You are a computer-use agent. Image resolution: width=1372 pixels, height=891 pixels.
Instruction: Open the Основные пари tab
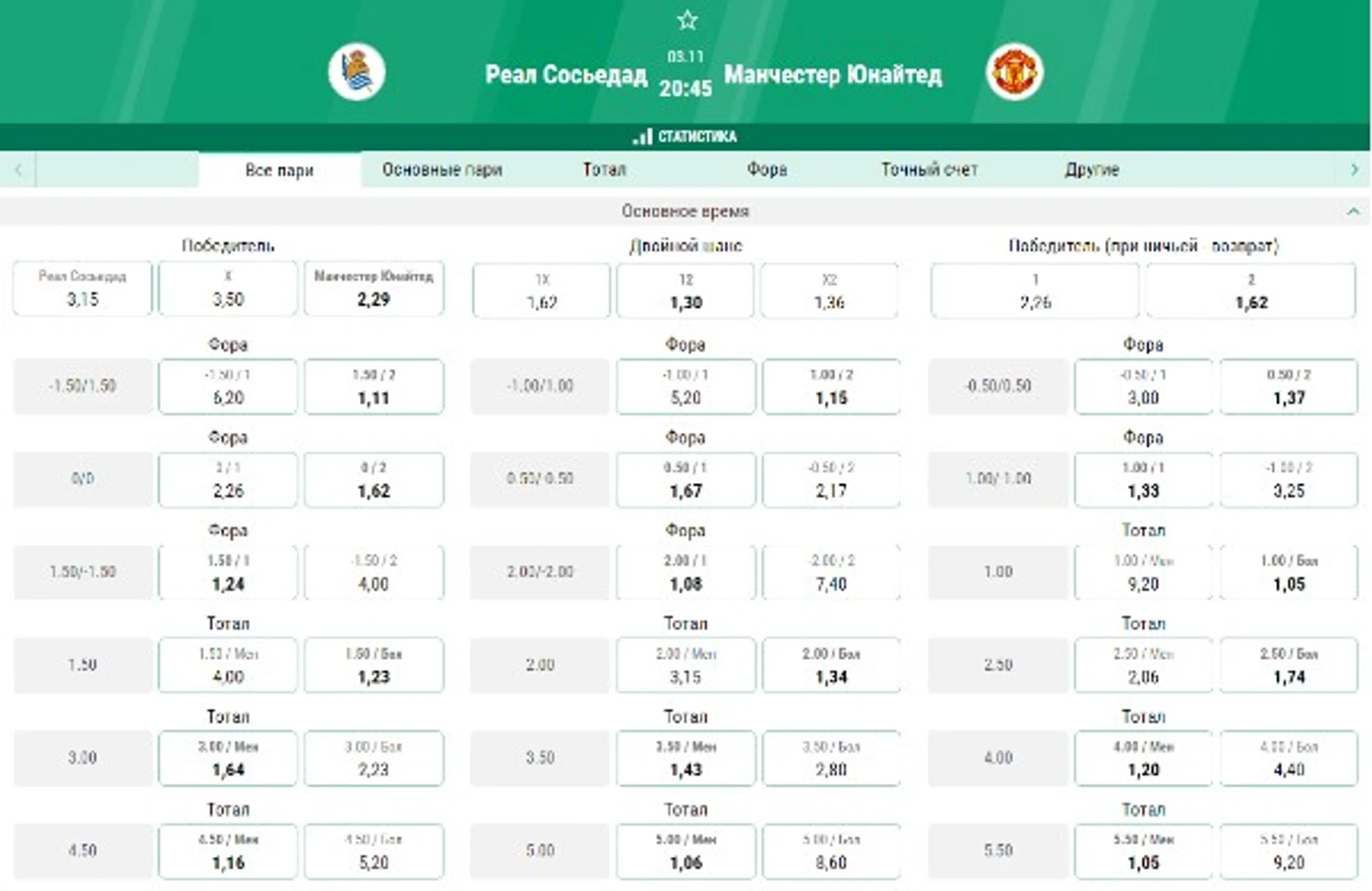click(442, 170)
